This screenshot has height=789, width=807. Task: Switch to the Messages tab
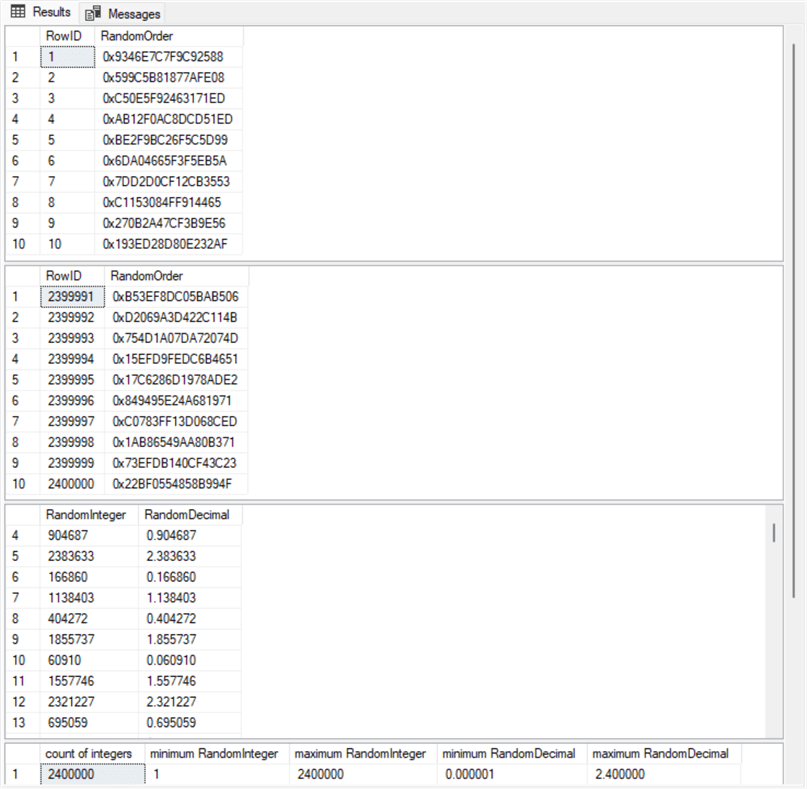pyautogui.click(x=132, y=14)
